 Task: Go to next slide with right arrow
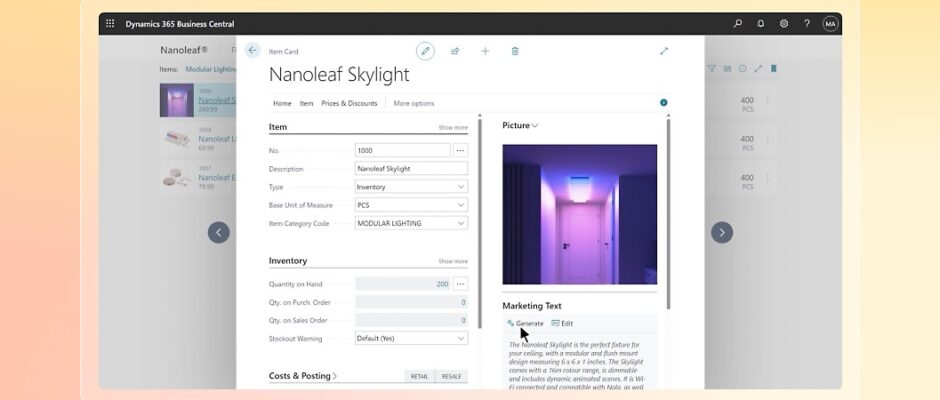722,232
